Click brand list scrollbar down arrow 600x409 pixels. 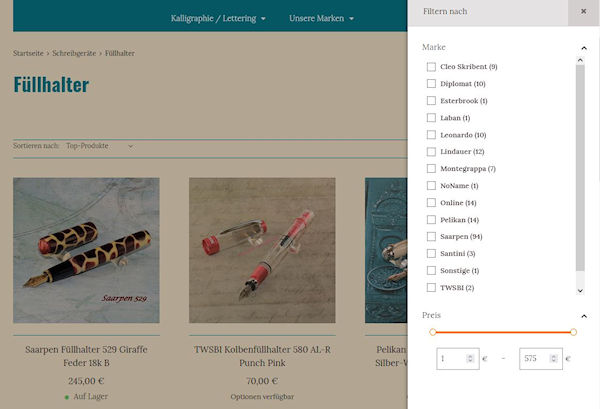click(580, 291)
